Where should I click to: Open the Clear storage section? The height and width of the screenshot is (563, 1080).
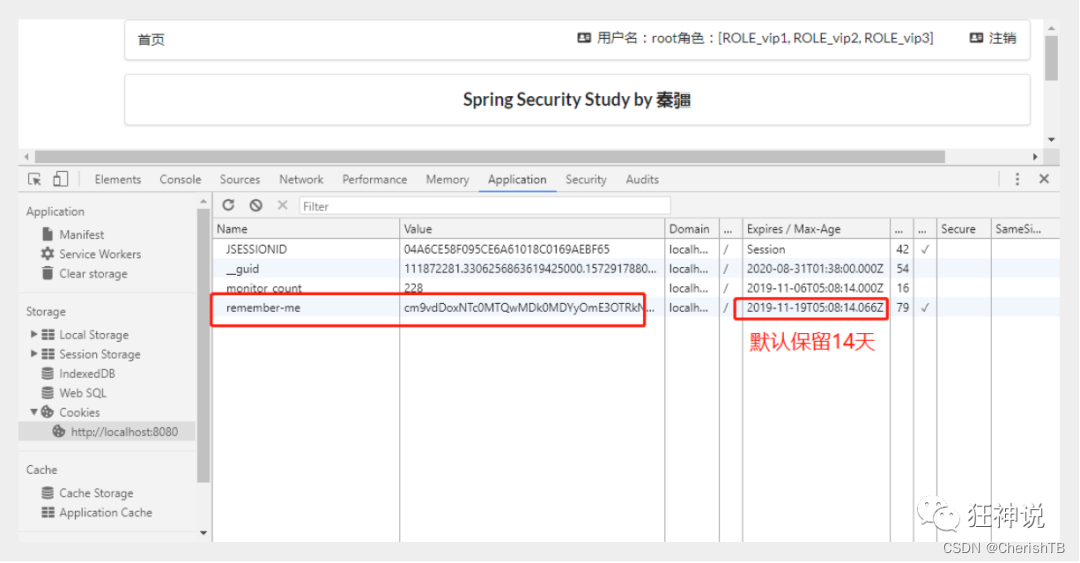pyautogui.click(x=93, y=274)
